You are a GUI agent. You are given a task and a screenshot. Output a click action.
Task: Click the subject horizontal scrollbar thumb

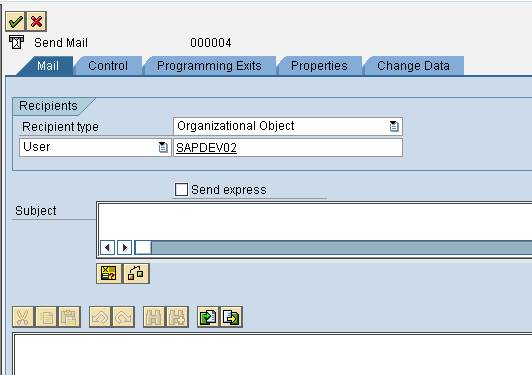[x=143, y=247]
